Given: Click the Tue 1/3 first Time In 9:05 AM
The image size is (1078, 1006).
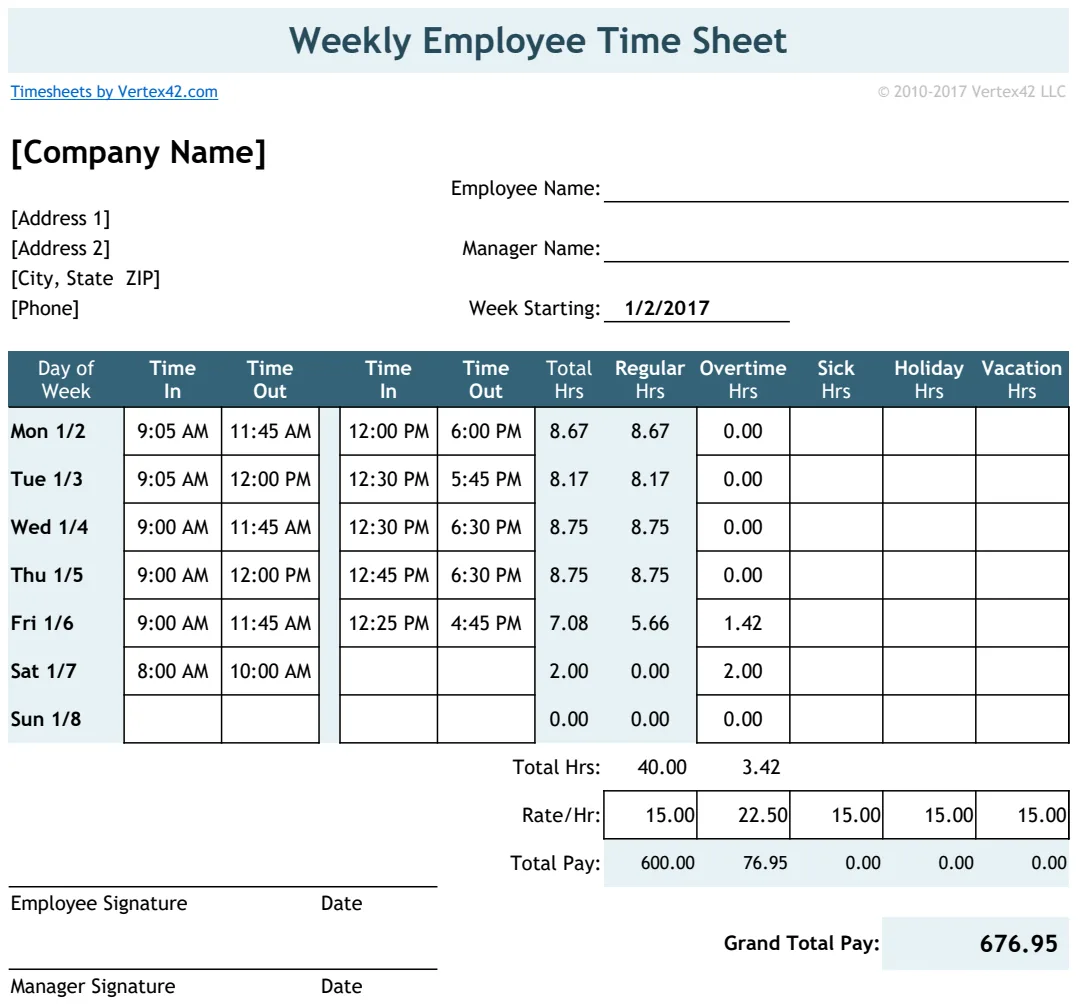Looking at the screenshot, I should click(x=173, y=479).
